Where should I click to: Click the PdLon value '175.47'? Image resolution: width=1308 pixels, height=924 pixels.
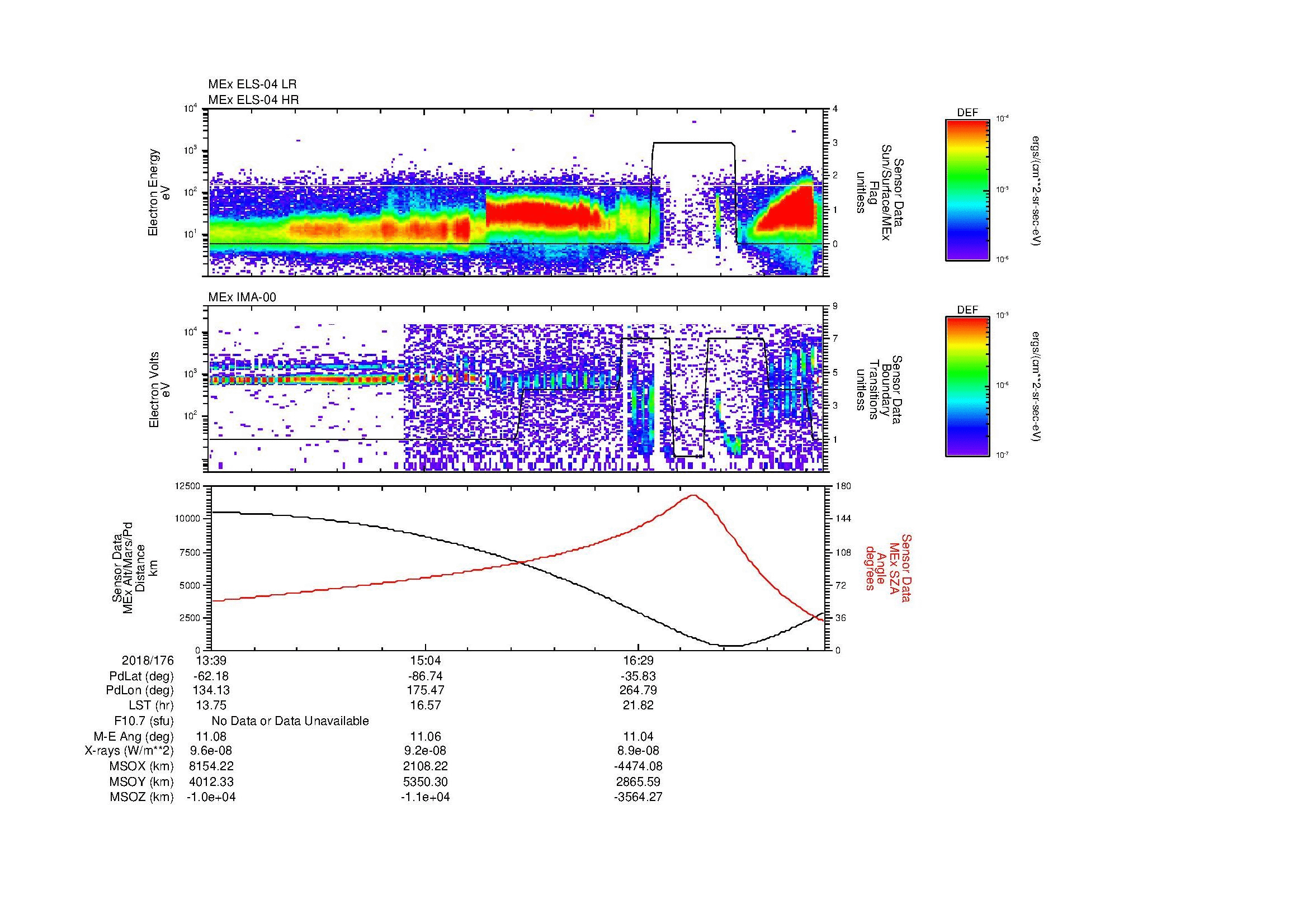tap(425, 690)
